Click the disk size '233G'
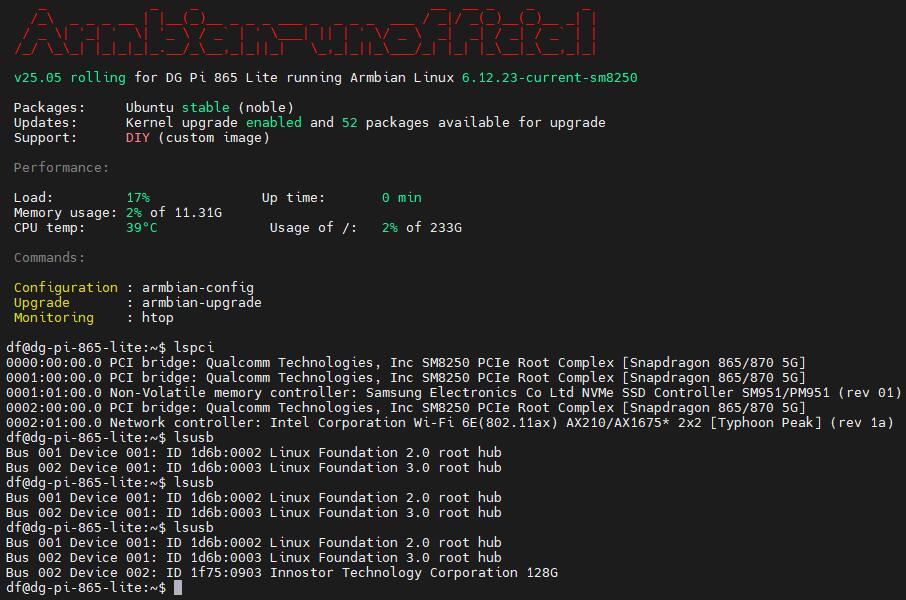Viewport: 906px width, 600px height. (x=446, y=228)
